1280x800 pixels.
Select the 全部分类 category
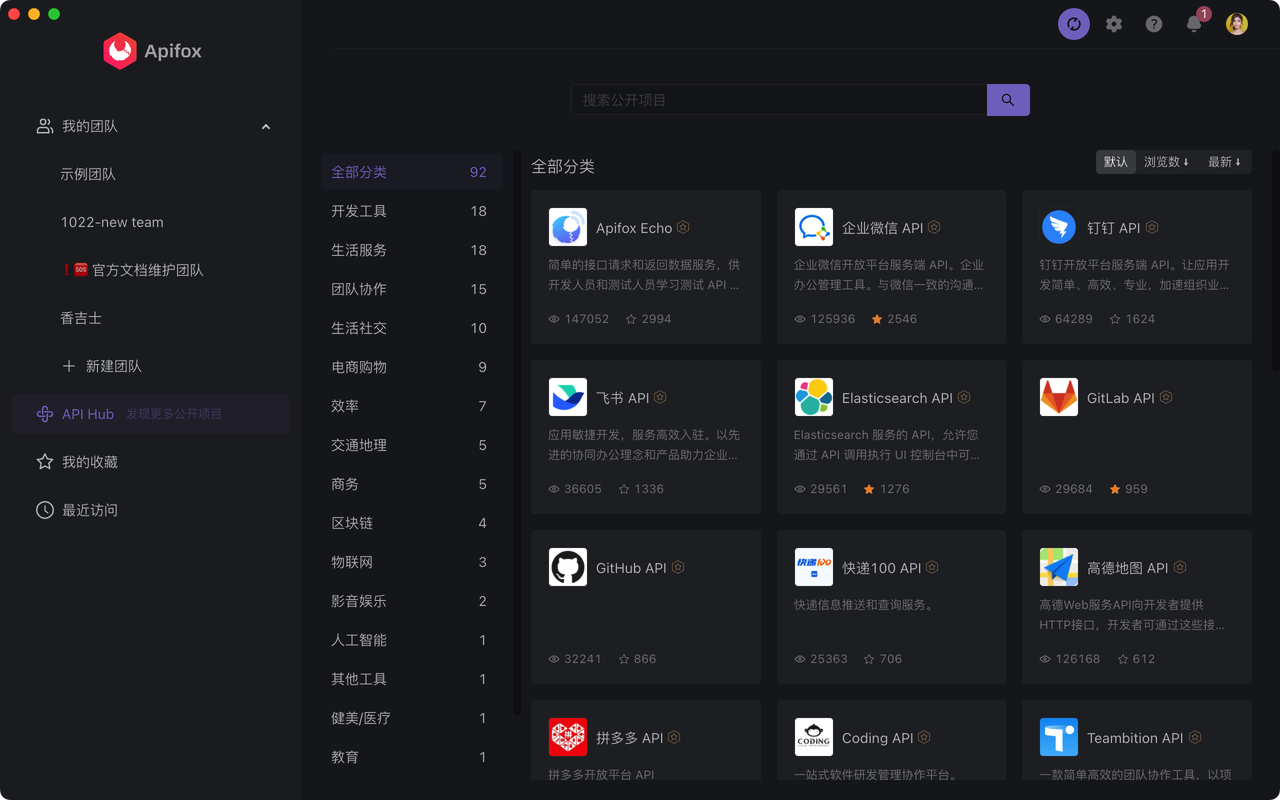pyautogui.click(x=412, y=172)
